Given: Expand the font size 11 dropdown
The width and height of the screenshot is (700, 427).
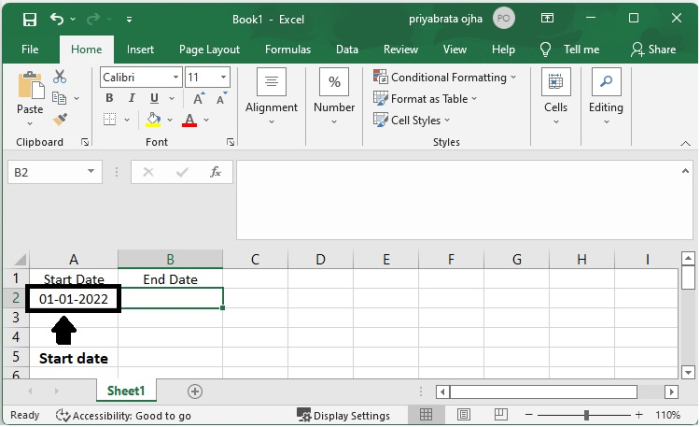Looking at the screenshot, I should (223, 77).
